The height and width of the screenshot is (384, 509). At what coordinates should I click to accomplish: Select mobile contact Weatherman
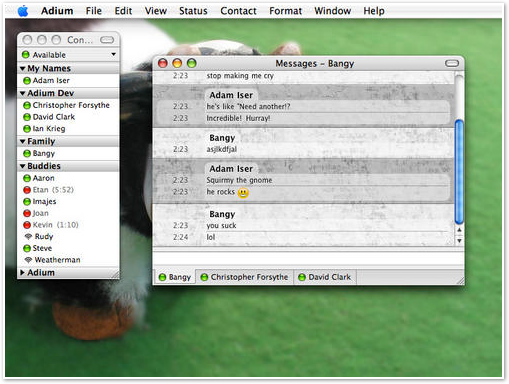(68, 260)
